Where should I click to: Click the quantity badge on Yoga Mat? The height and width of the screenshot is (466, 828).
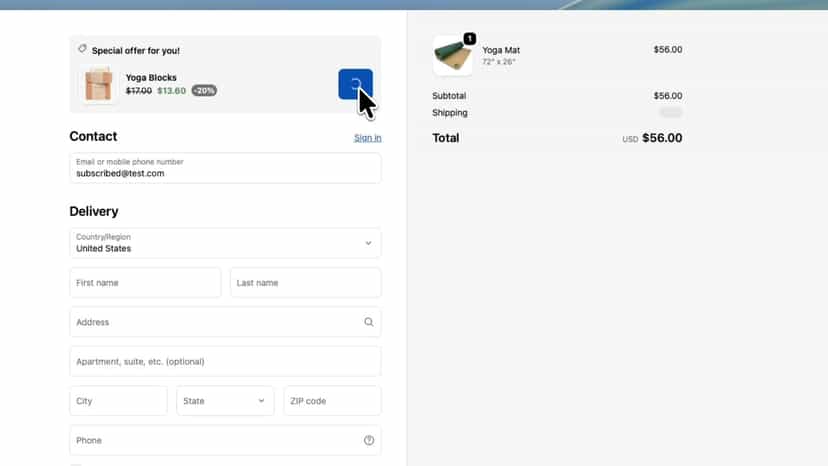pos(469,39)
